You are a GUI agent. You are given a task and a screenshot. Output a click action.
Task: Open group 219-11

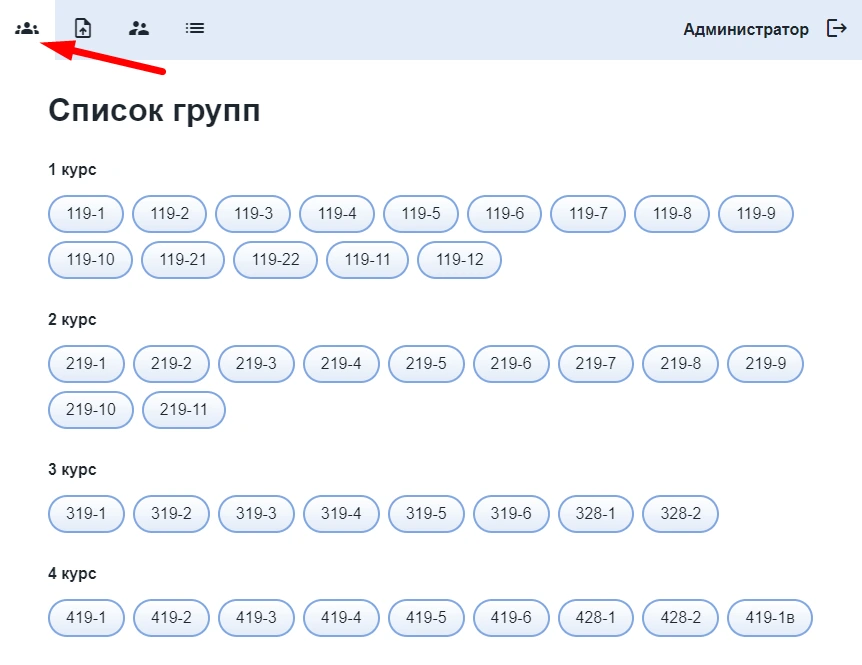coord(184,409)
